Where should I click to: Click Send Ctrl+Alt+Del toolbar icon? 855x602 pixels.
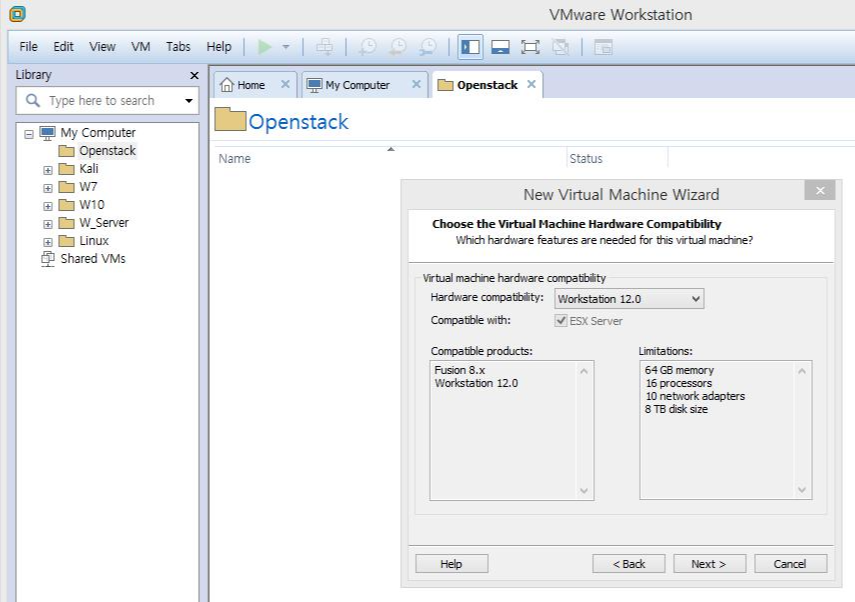click(x=324, y=47)
